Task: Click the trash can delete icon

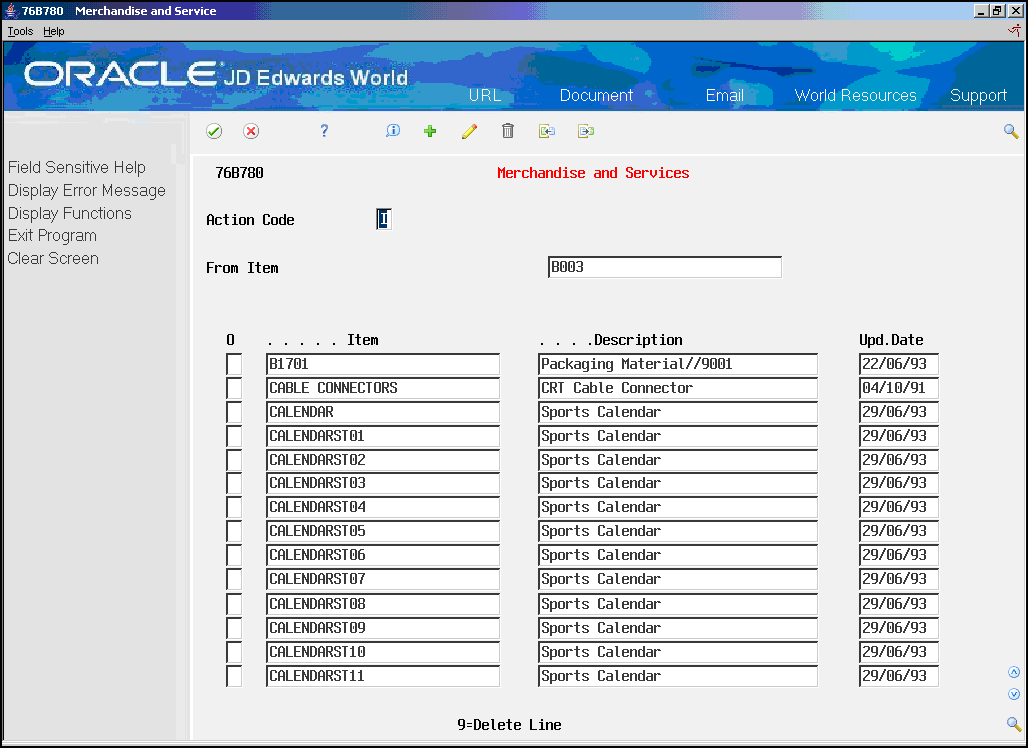Action: (x=508, y=131)
